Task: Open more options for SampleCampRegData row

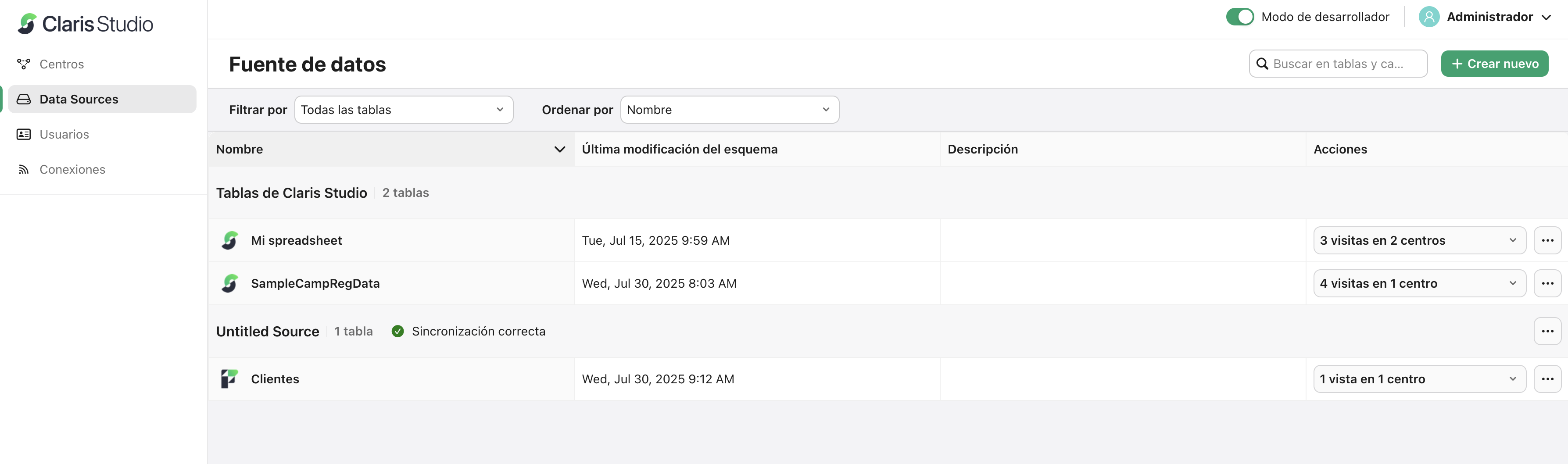Action: [1547, 283]
